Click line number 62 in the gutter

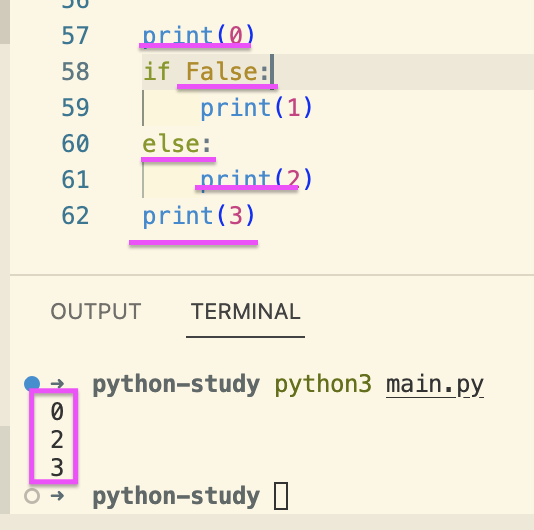click(75, 216)
